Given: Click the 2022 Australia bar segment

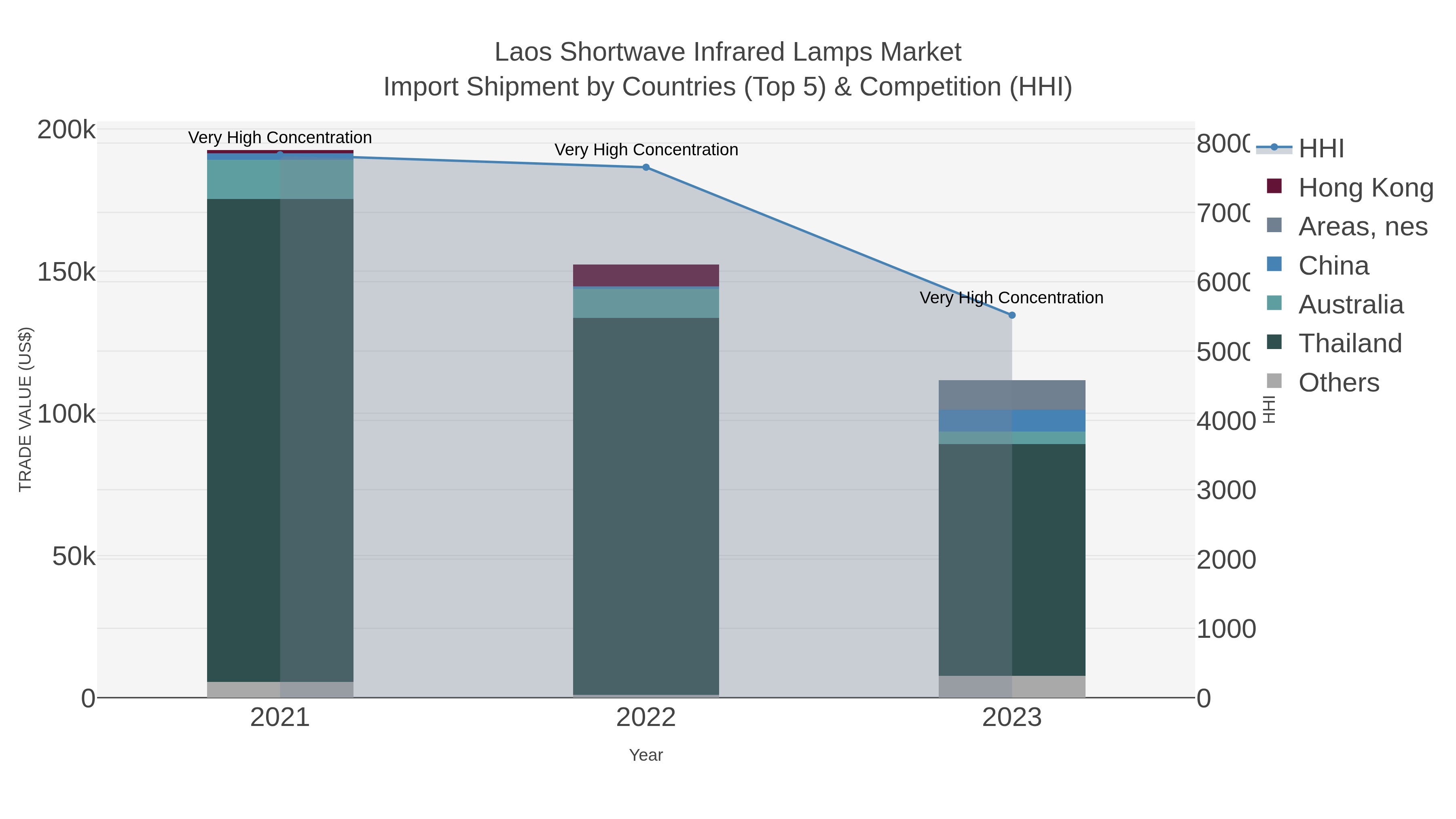Looking at the screenshot, I should (646, 303).
